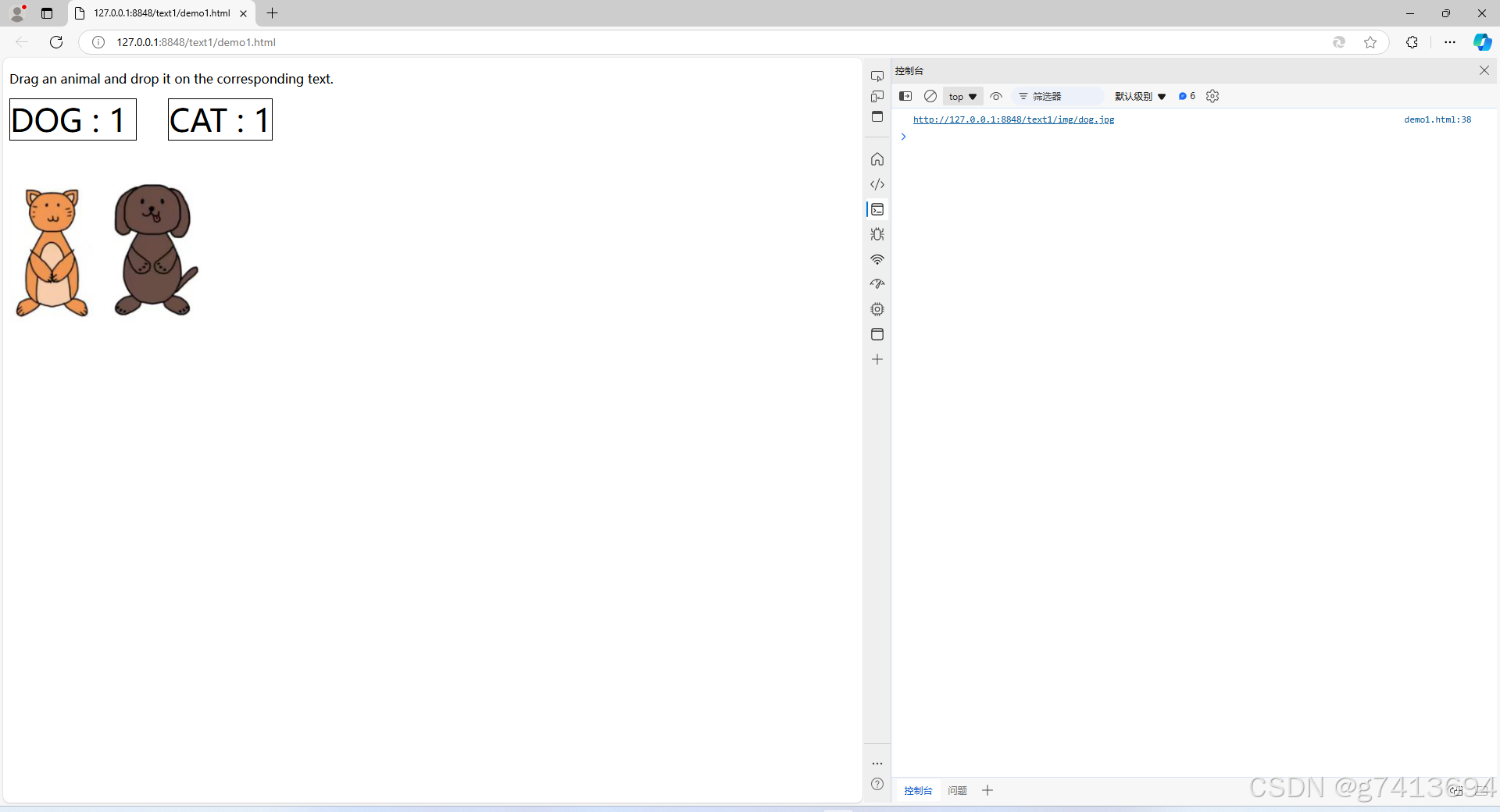Click the DevTools dock panel icon
The image size is (1500, 812).
coord(877,116)
